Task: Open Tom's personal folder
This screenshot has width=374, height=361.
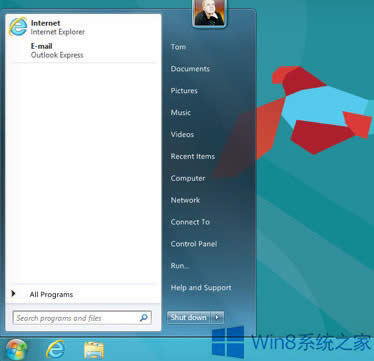Action: [x=178, y=47]
